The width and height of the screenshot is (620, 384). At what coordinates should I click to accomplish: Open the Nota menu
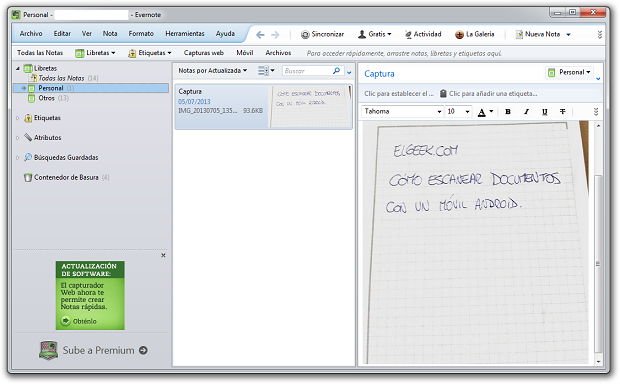click(110, 34)
